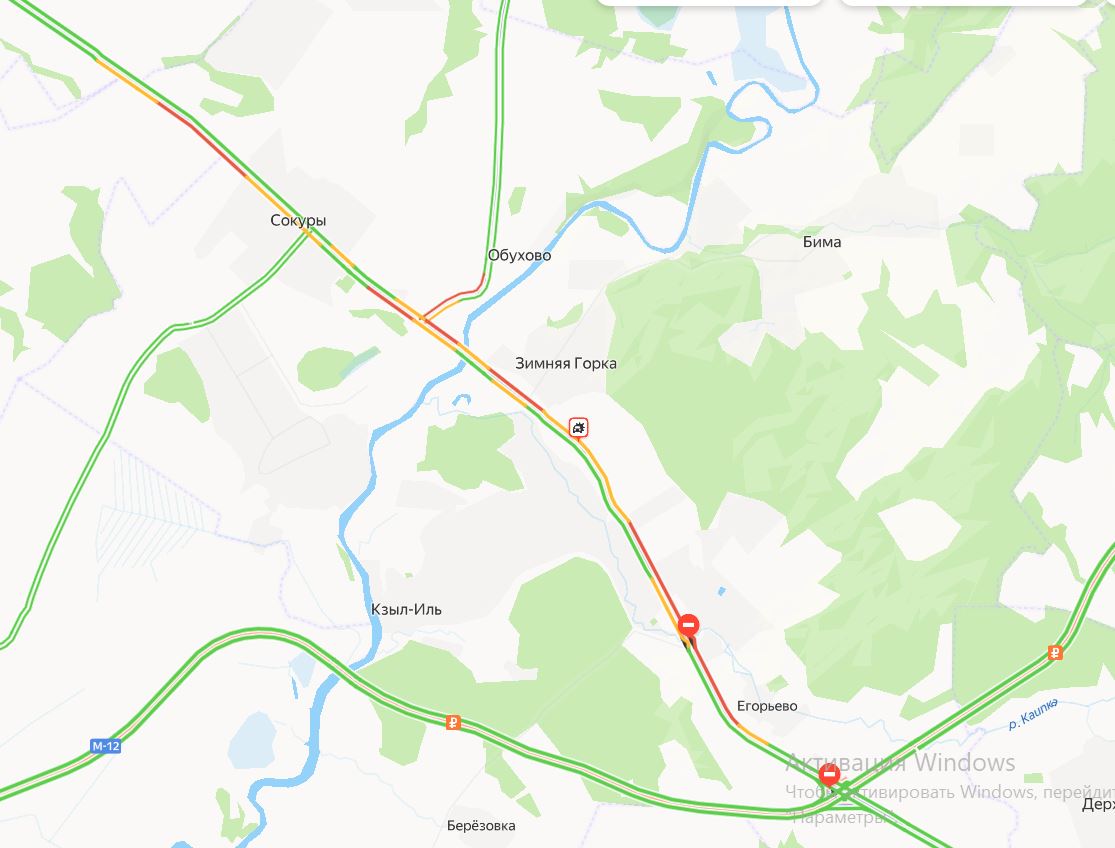The height and width of the screenshot is (848, 1115).
Task: Click the small blue pond northeast of closure marker
Action: 722,591
